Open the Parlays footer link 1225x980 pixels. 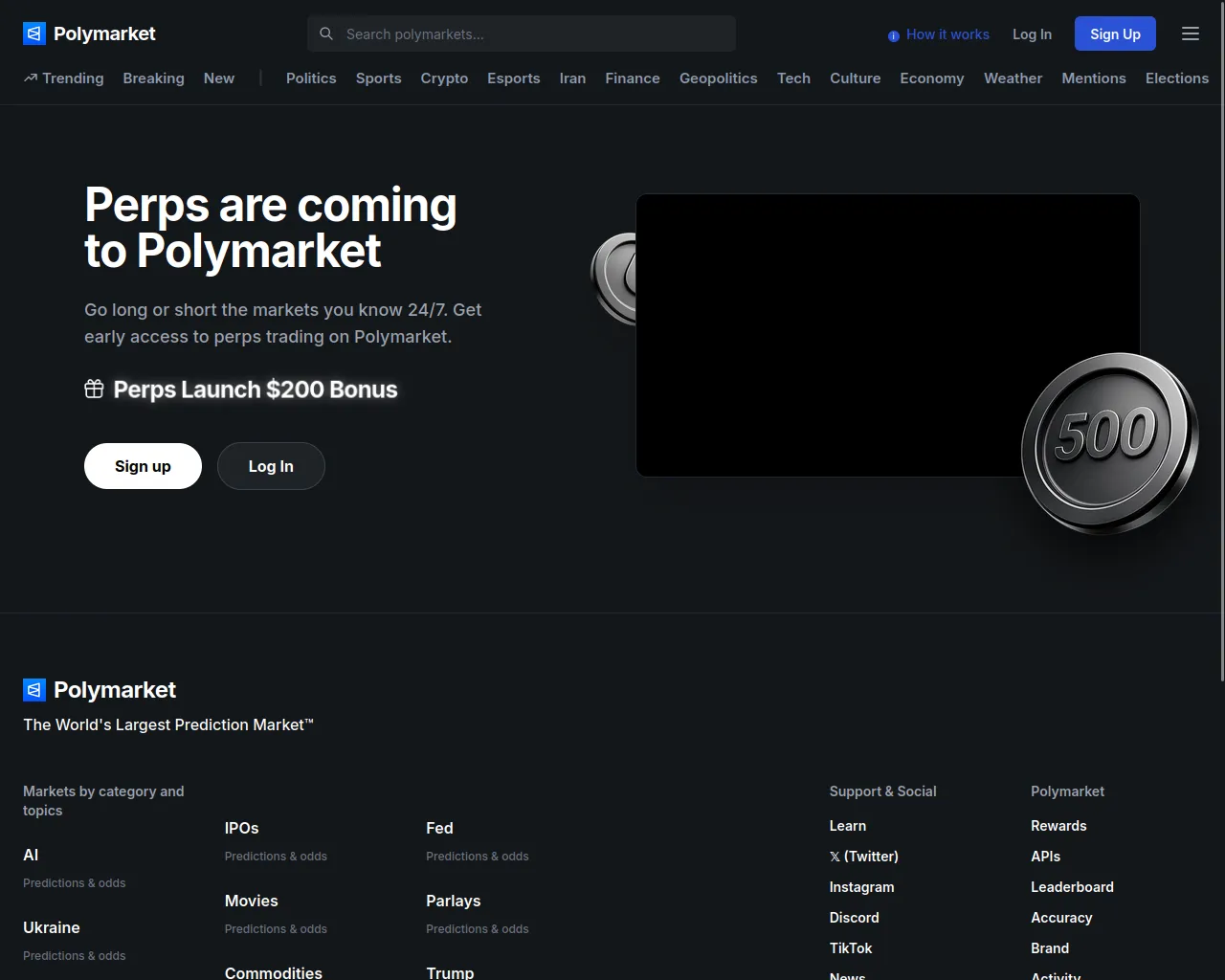point(454,901)
